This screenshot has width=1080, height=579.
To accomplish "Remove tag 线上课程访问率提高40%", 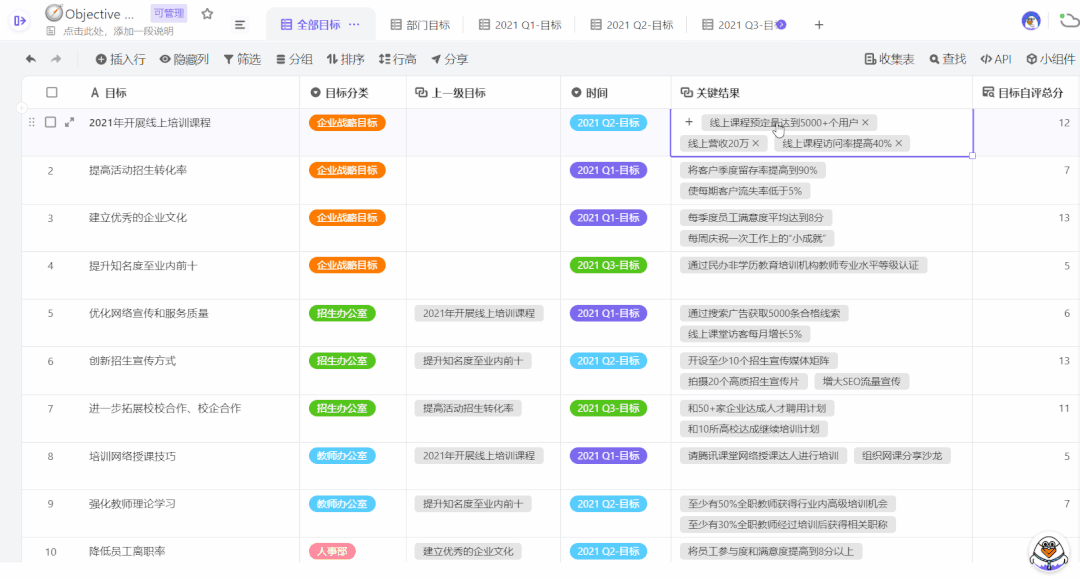I will coord(899,143).
